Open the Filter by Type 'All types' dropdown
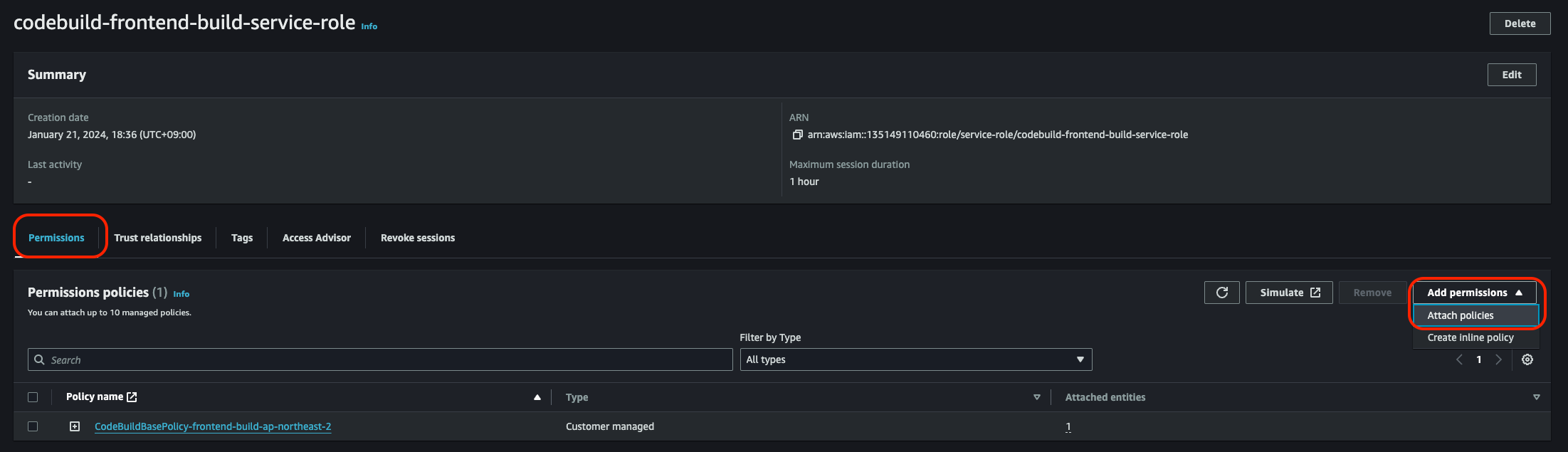The width and height of the screenshot is (1568, 452). (916, 359)
